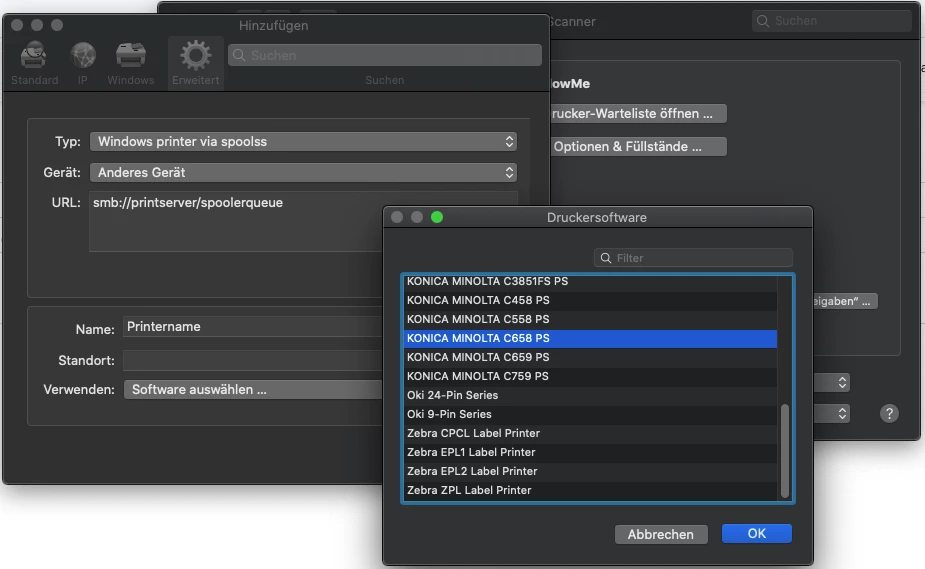Click the Name field containing Printername
Image resolution: width=925 pixels, height=569 pixels.
tap(254, 327)
